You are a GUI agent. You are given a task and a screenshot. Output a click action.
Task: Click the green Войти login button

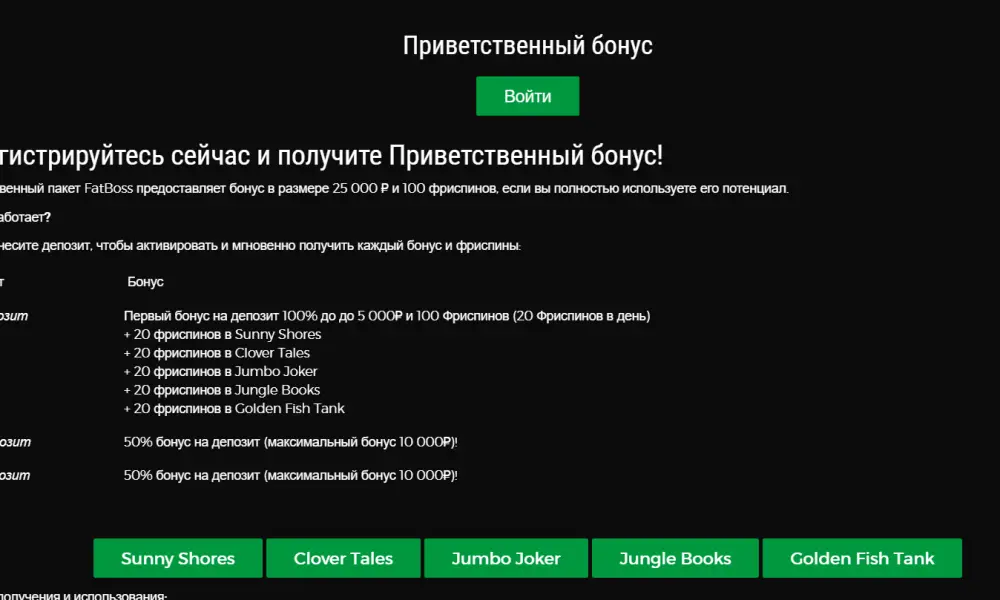527,96
